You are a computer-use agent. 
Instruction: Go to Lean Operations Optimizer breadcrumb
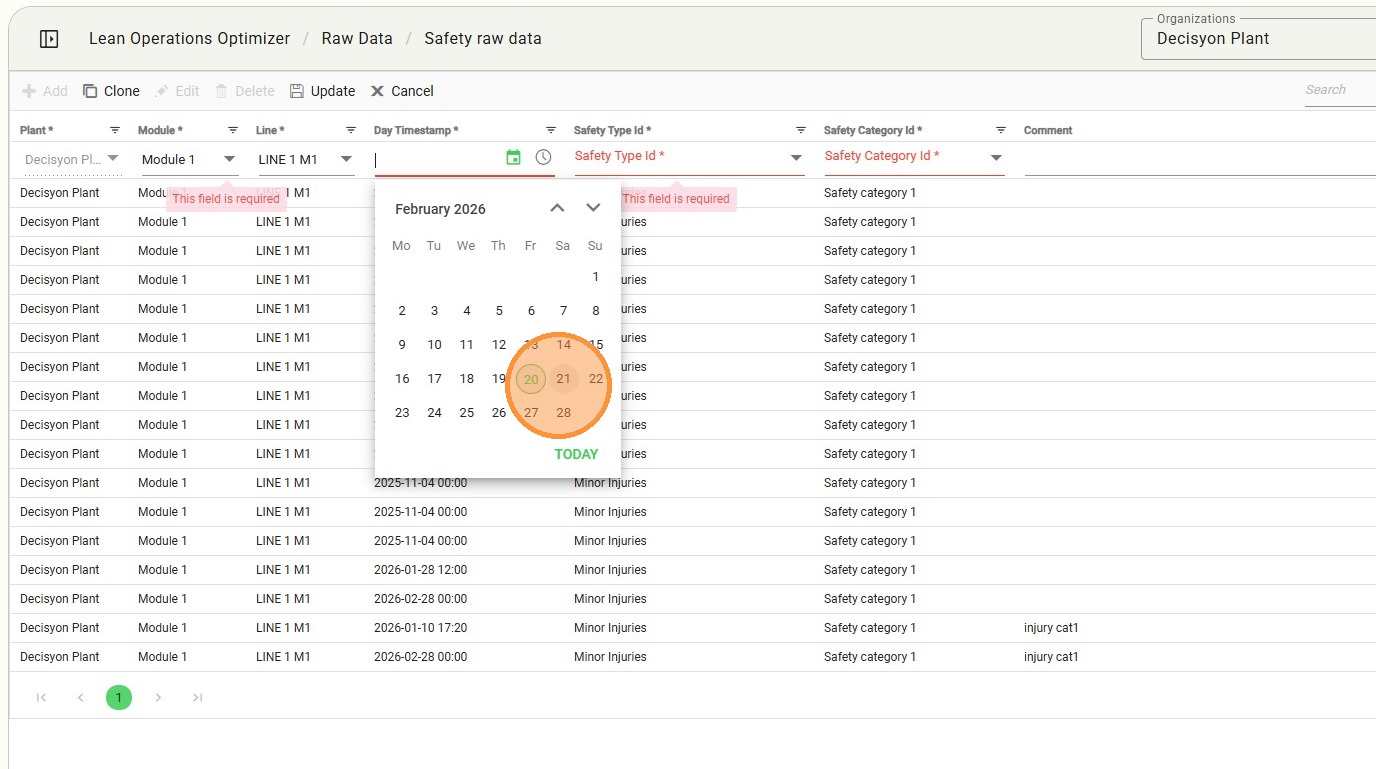coord(189,39)
